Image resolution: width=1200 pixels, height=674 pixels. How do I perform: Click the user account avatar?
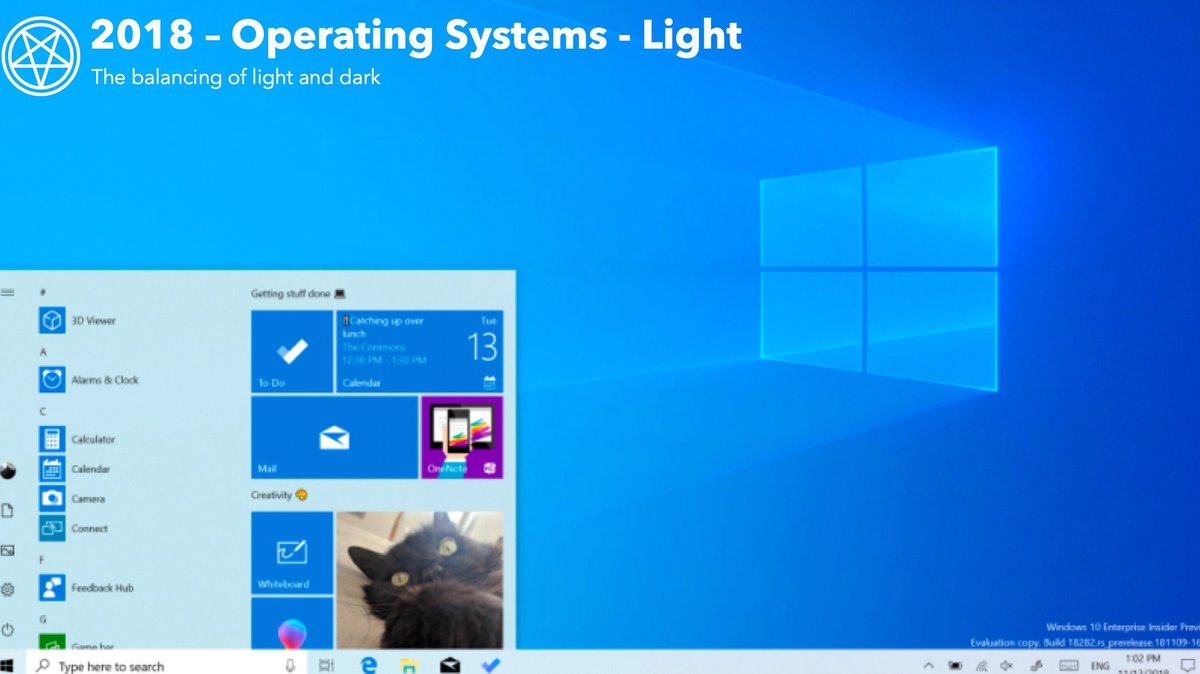tap(8, 471)
